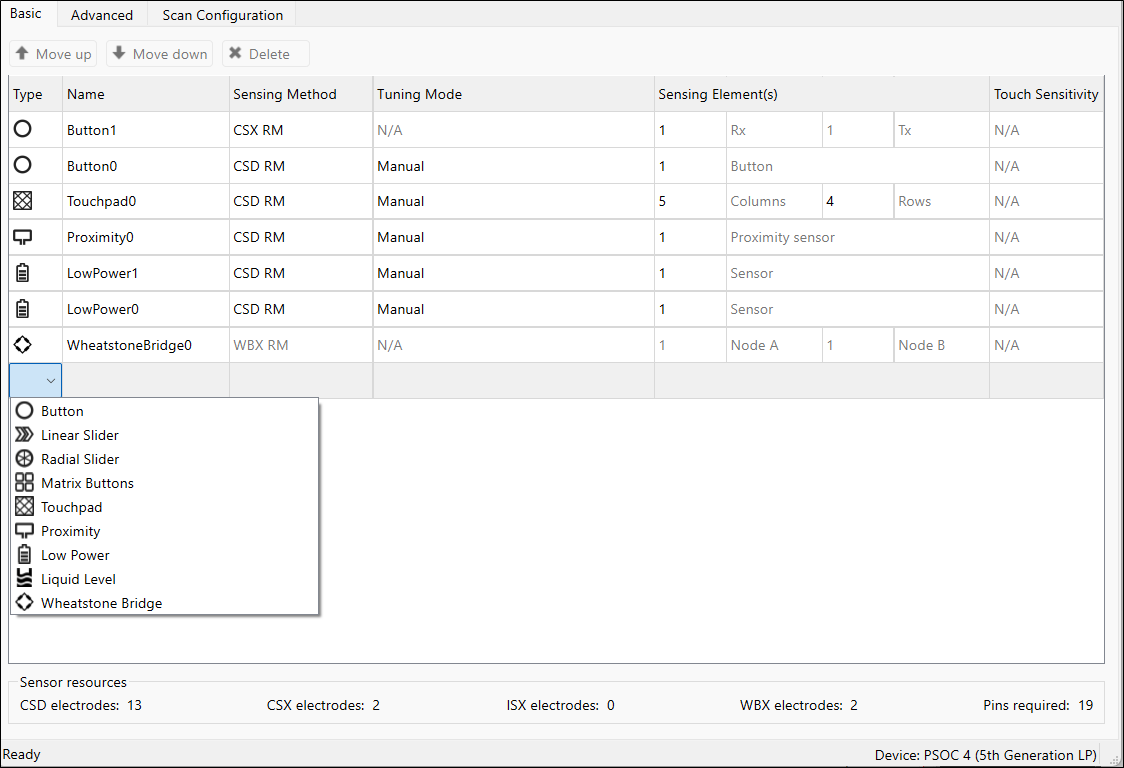Image resolution: width=1124 pixels, height=768 pixels.
Task: Switch to the Advanced tab
Action: point(102,15)
